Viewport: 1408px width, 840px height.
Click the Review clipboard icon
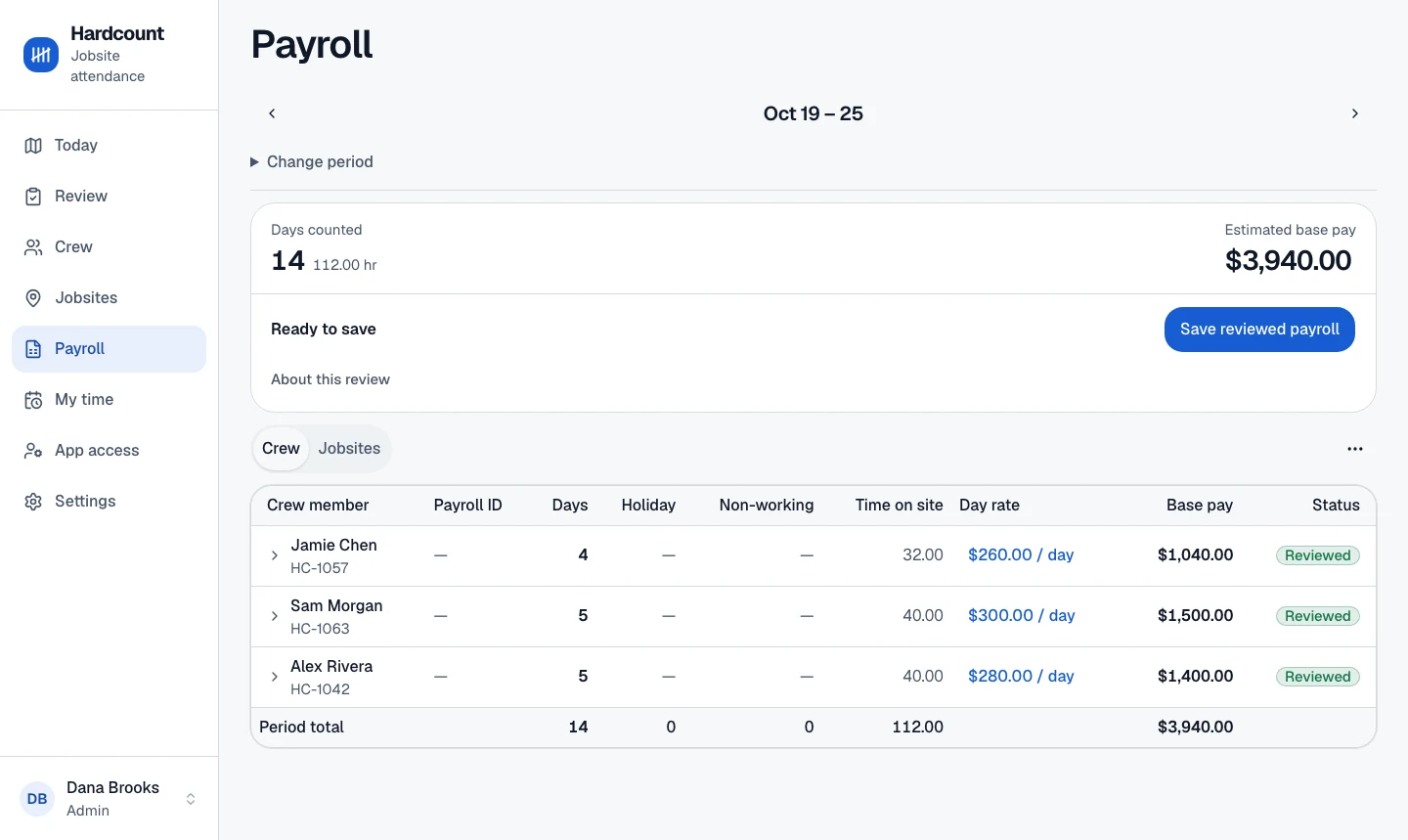click(33, 197)
